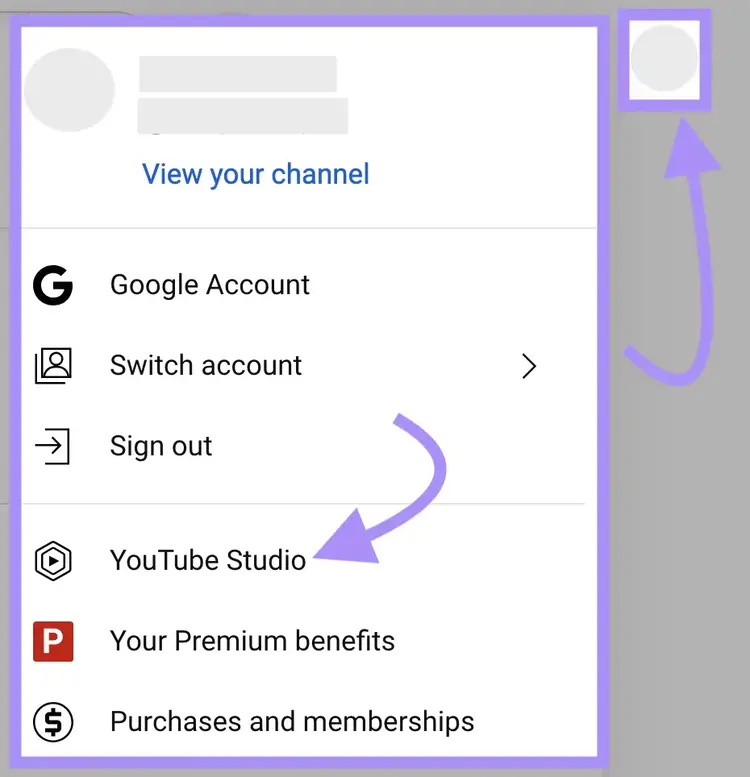The image size is (750, 777).
Task: Click the Switch account person icon
Action: tap(53, 366)
